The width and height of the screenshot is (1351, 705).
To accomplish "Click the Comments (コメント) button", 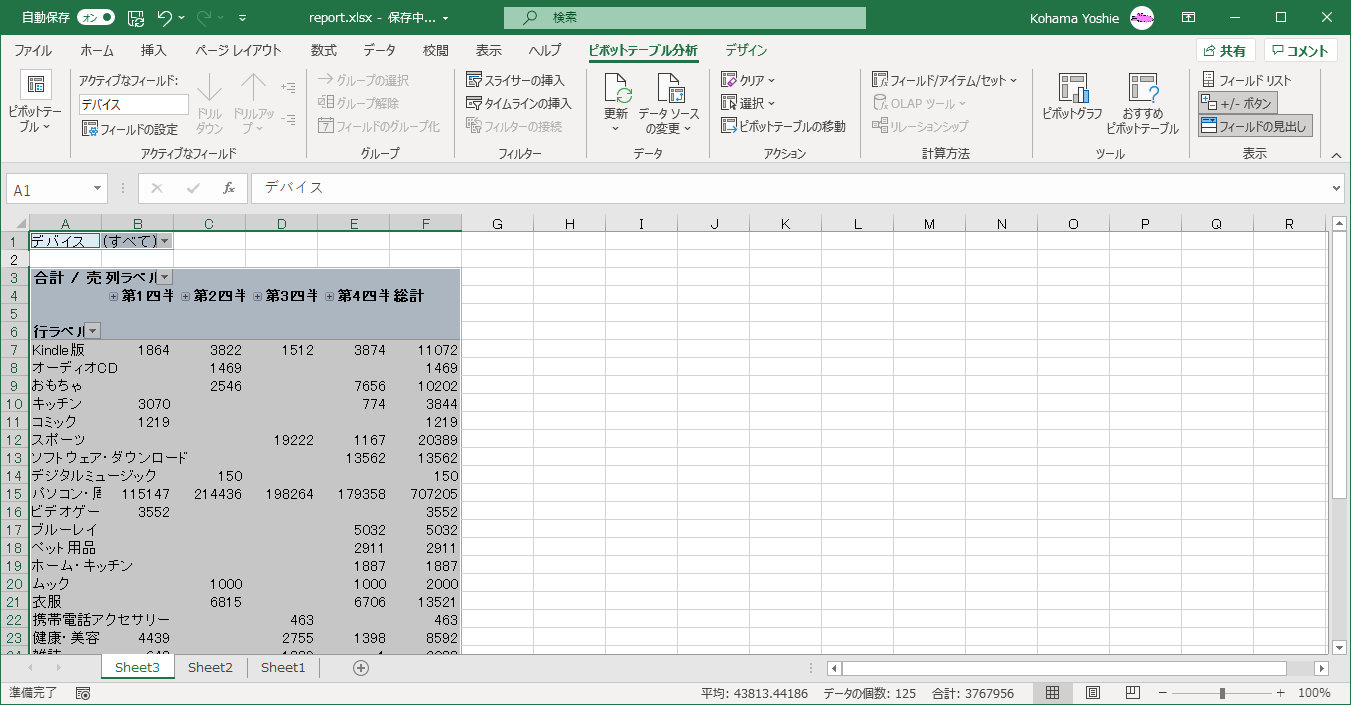I will tap(1300, 51).
